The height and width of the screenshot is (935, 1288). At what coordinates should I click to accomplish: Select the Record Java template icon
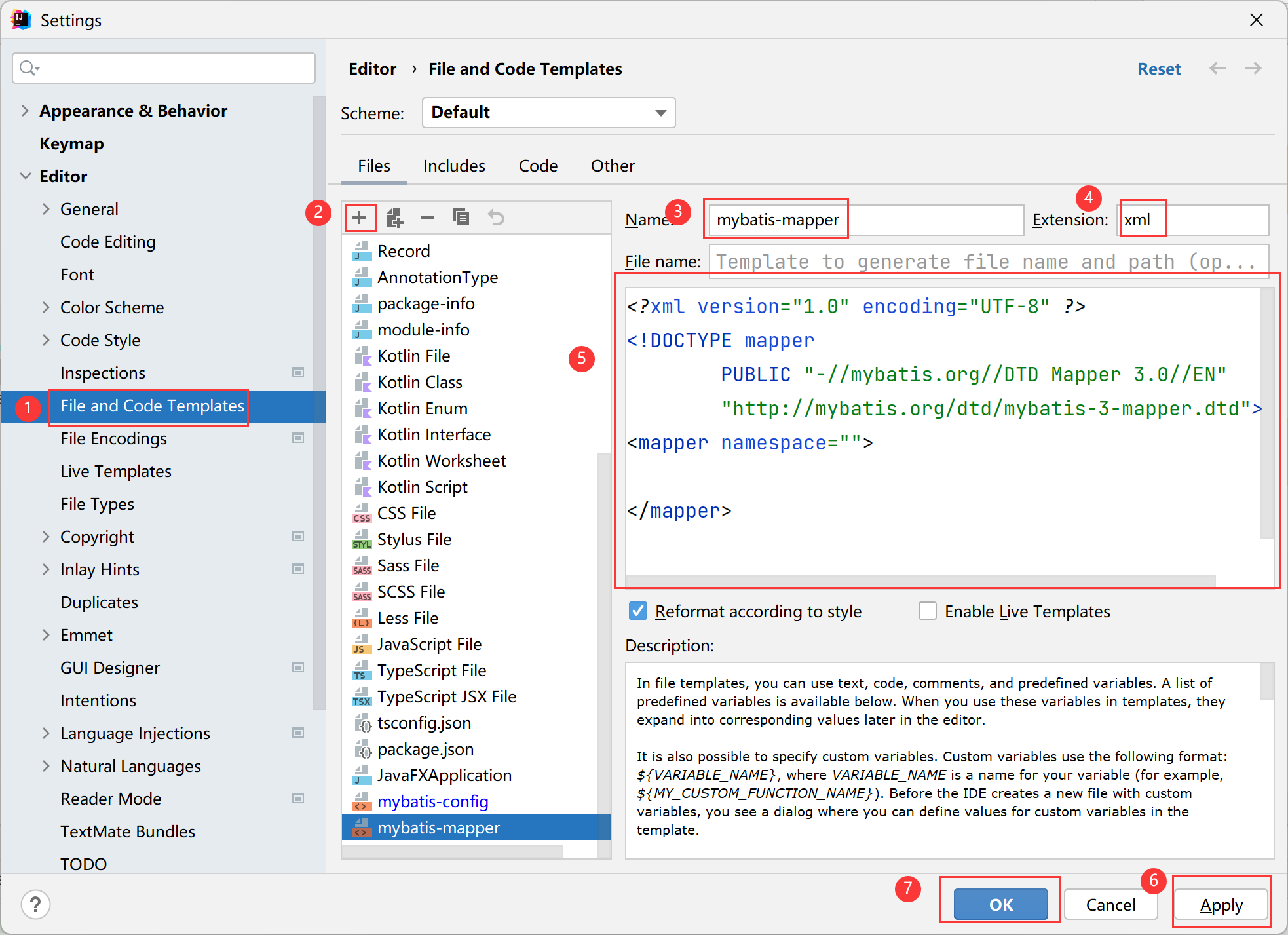coord(362,251)
